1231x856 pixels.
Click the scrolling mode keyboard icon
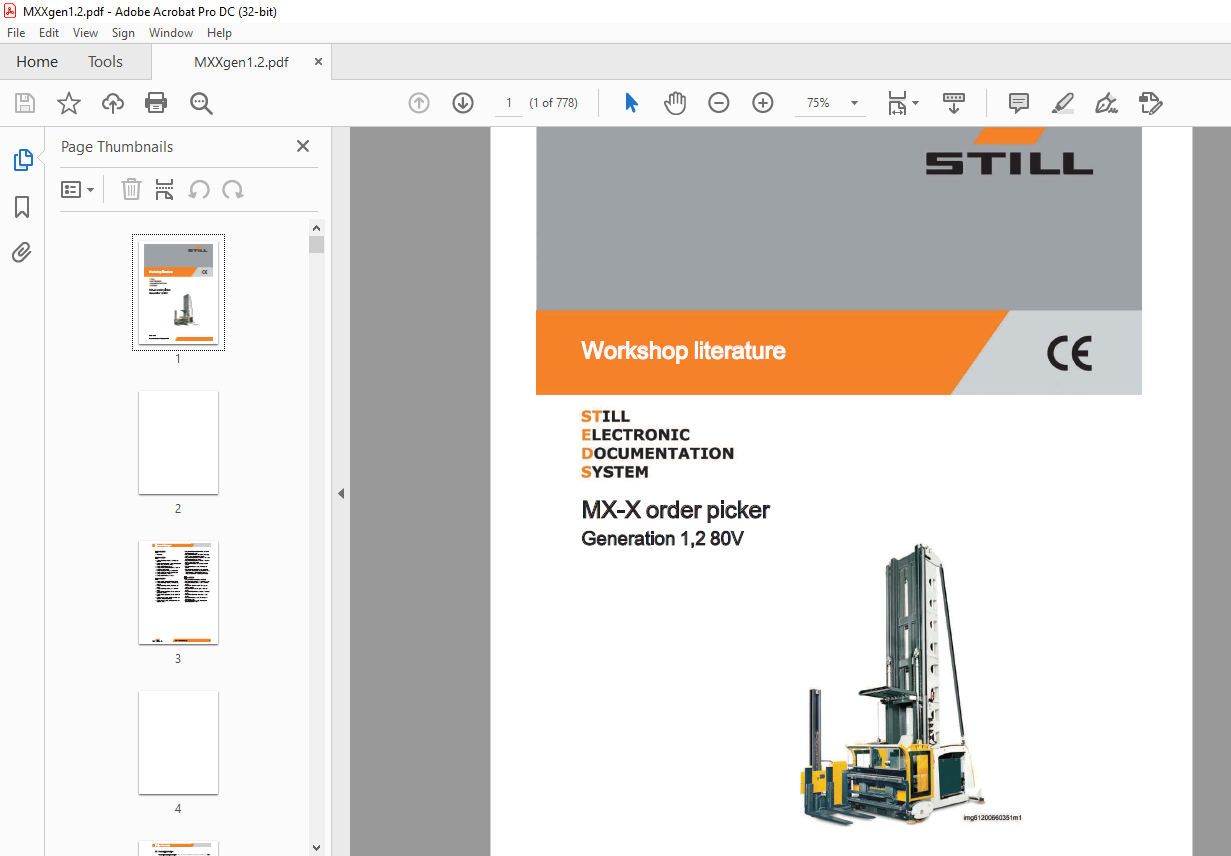(954, 103)
